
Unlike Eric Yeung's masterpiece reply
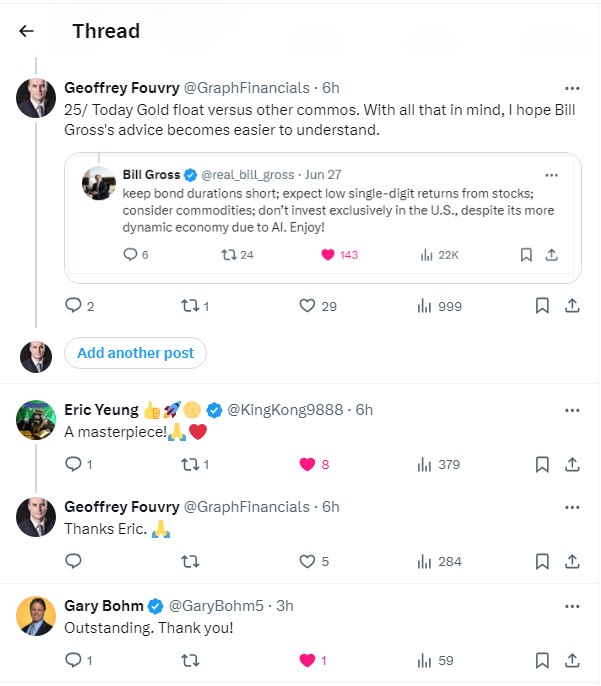point(308,464)
